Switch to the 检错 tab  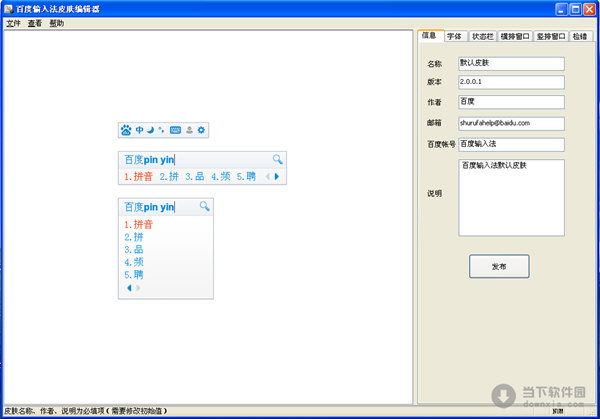point(580,36)
